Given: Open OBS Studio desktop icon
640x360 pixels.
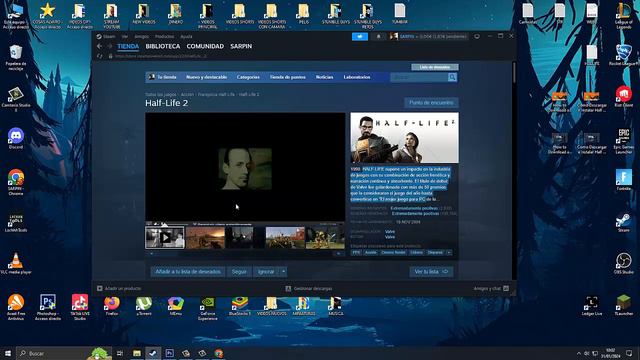Looking at the screenshot, I should (624, 263).
